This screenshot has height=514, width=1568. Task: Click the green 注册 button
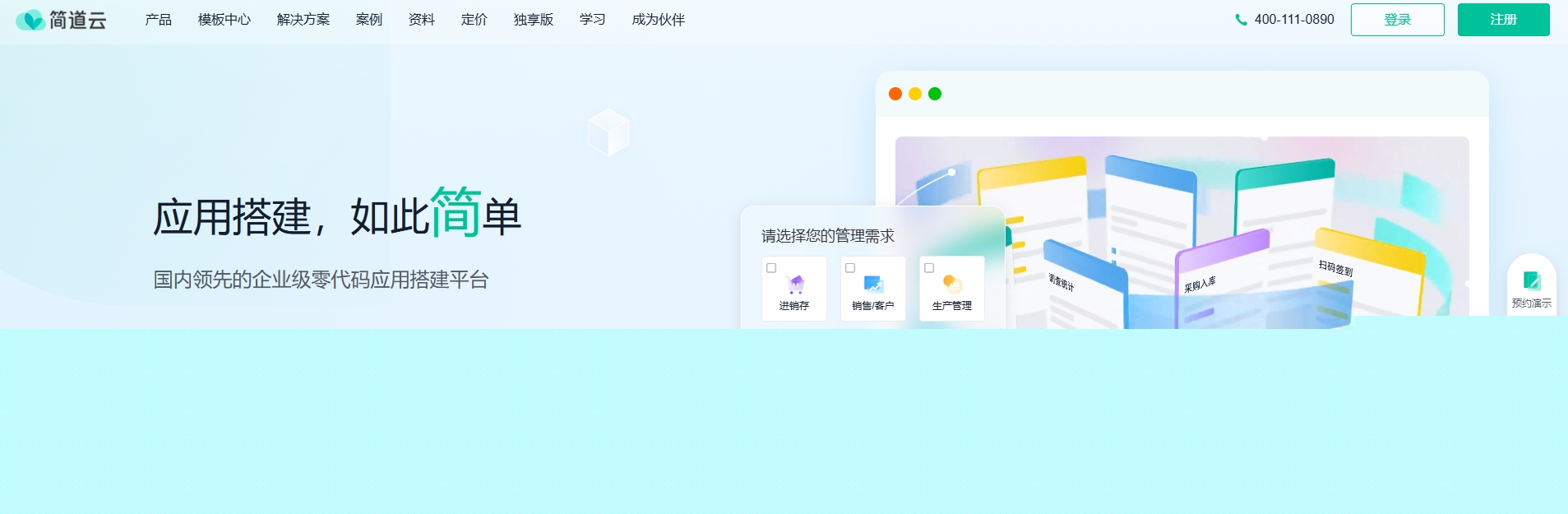(x=1504, y=20)
